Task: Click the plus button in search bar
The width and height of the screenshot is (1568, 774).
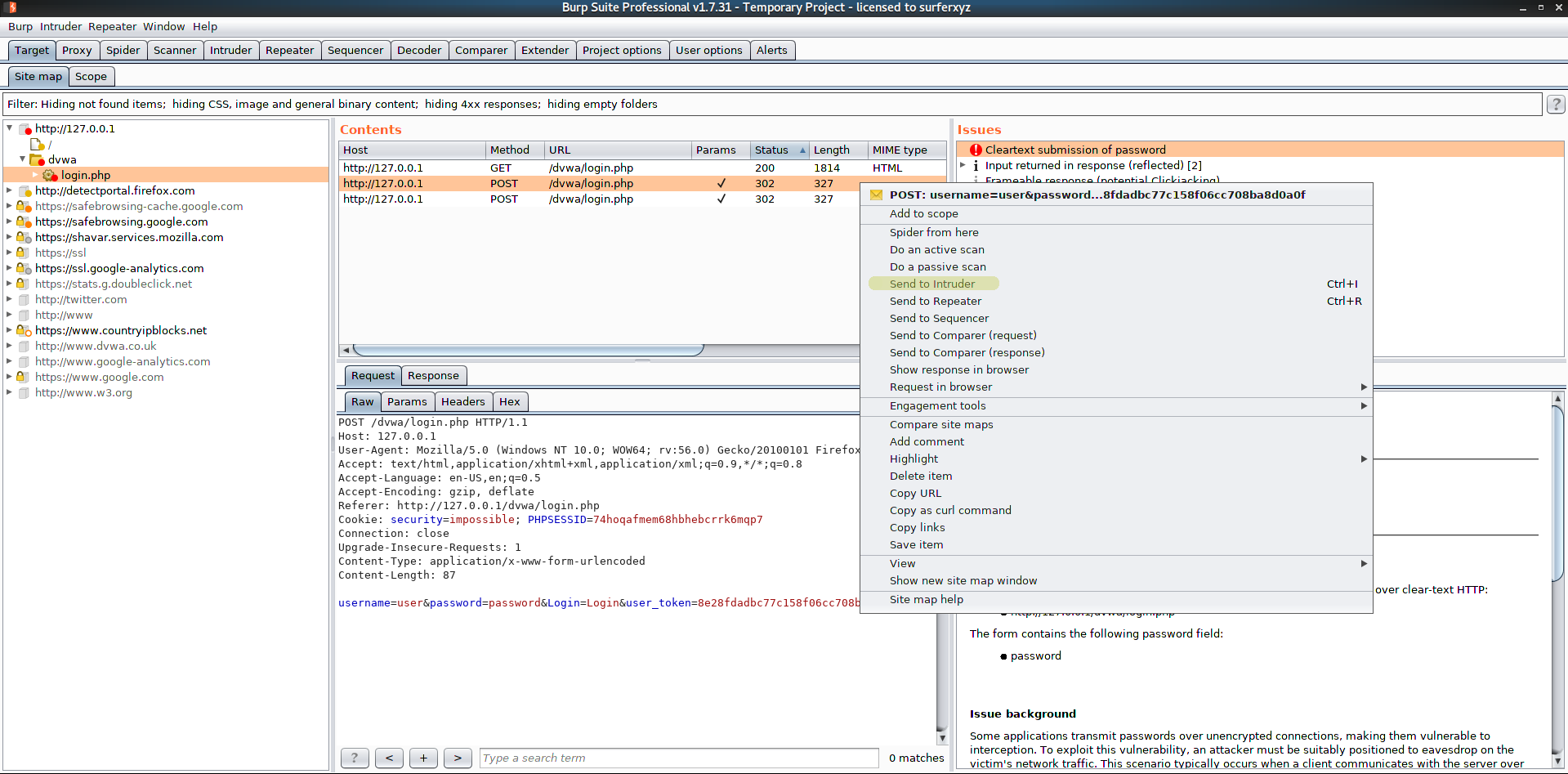Action: tap(423, 758)
